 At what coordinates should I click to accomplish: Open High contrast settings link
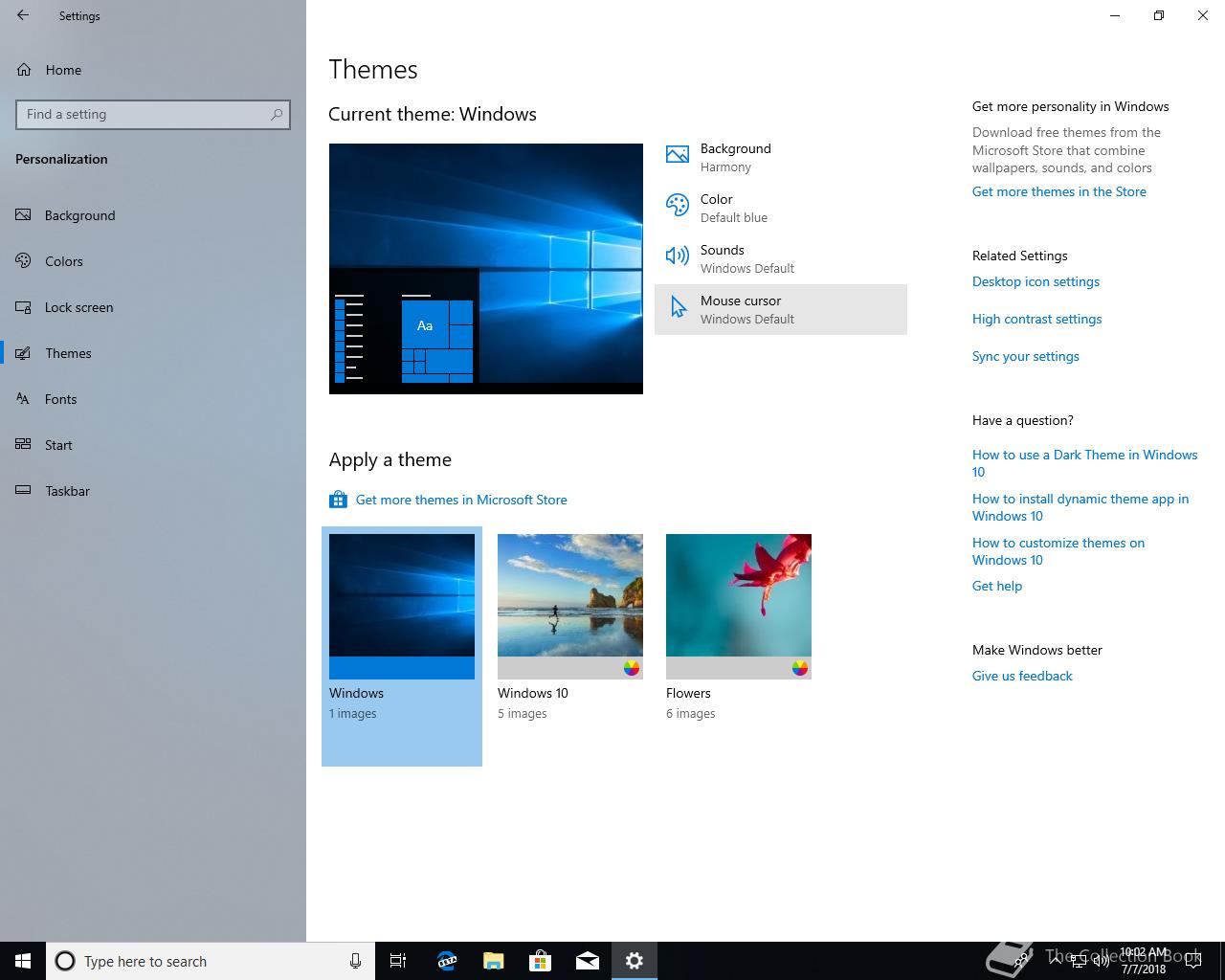pyautogui.click(x=1036, y=319)
